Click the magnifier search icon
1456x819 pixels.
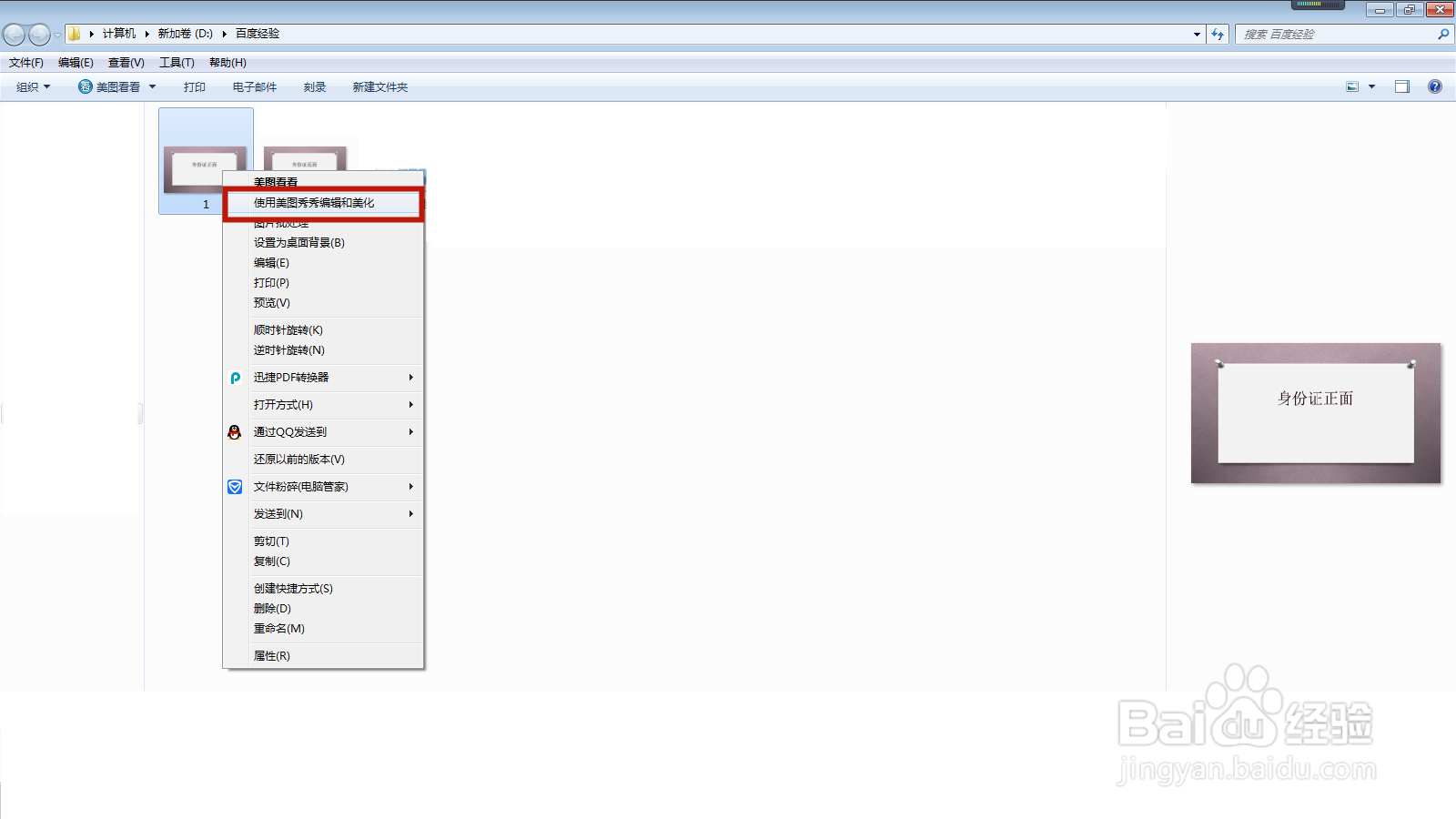(x=1443, y=35)
